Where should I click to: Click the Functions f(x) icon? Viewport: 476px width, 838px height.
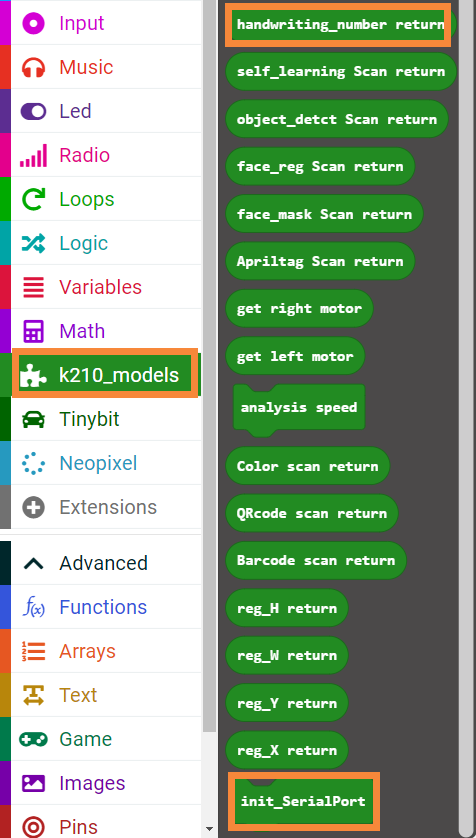tap(34, 608)
